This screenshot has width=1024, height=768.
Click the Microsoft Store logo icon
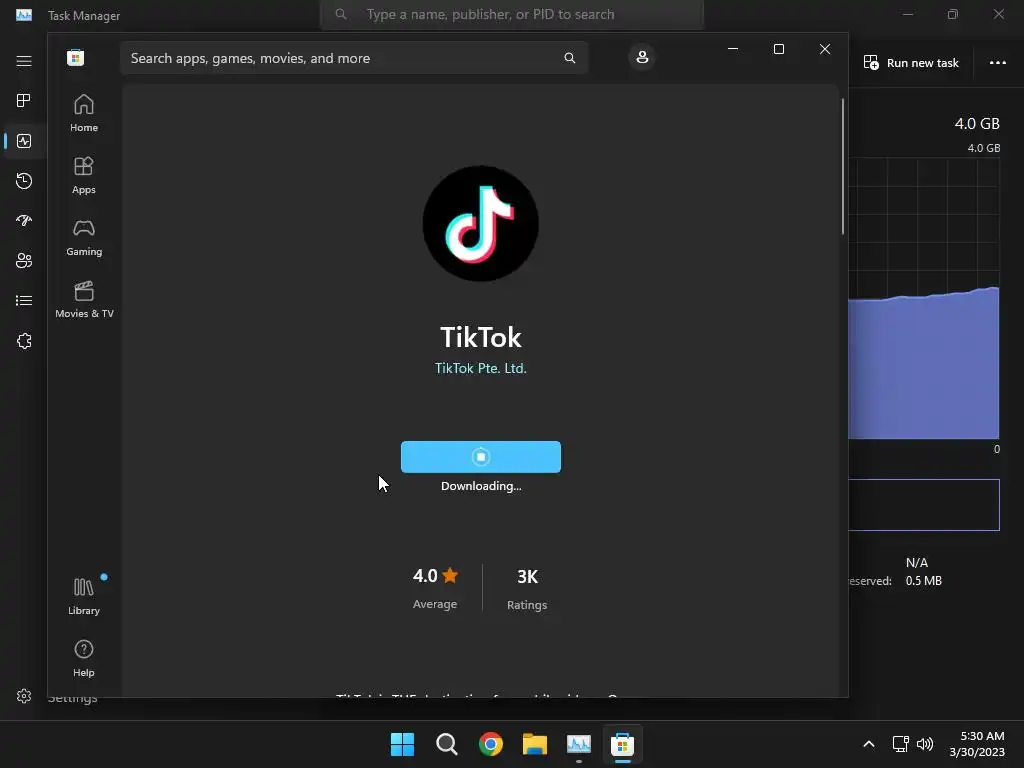coord(76,57)
